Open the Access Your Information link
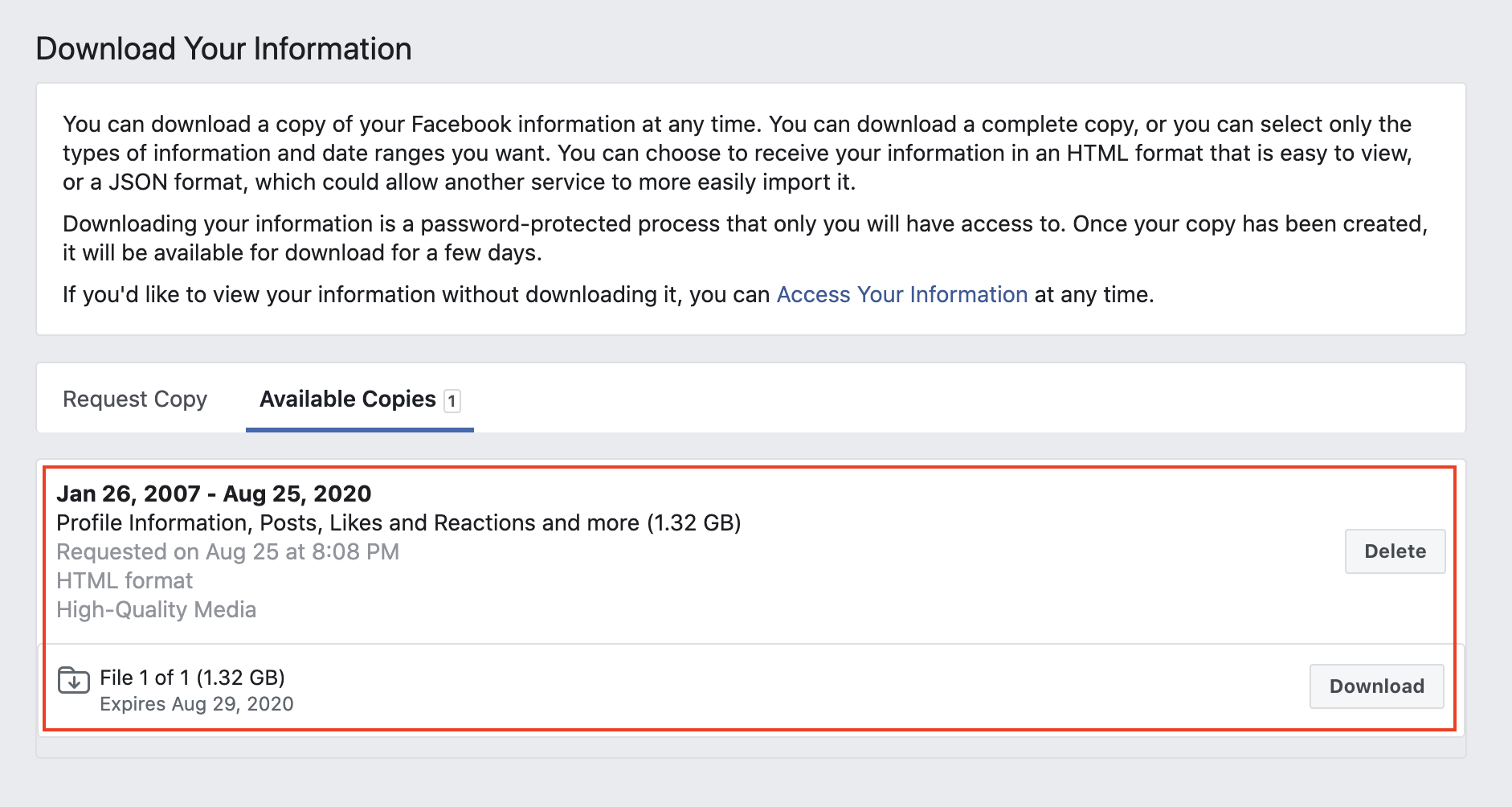This screenshot has height=807, width=1512. pyautogui.click(x=901, y=295)
